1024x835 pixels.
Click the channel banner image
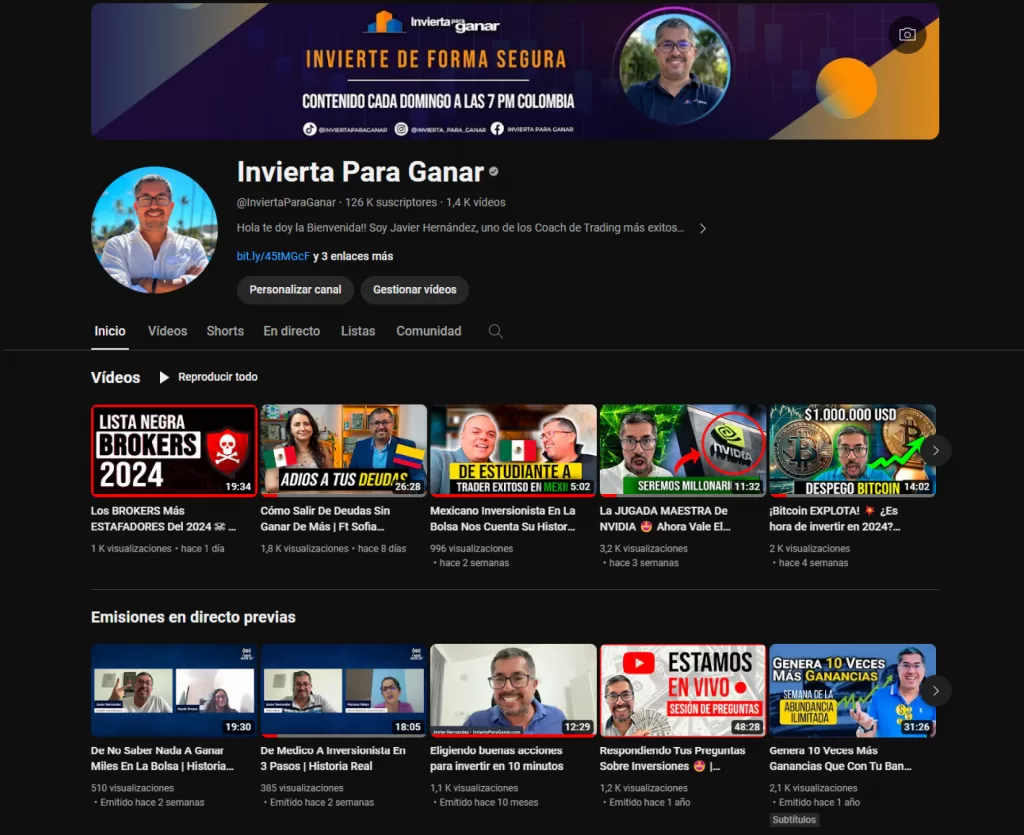515,71
